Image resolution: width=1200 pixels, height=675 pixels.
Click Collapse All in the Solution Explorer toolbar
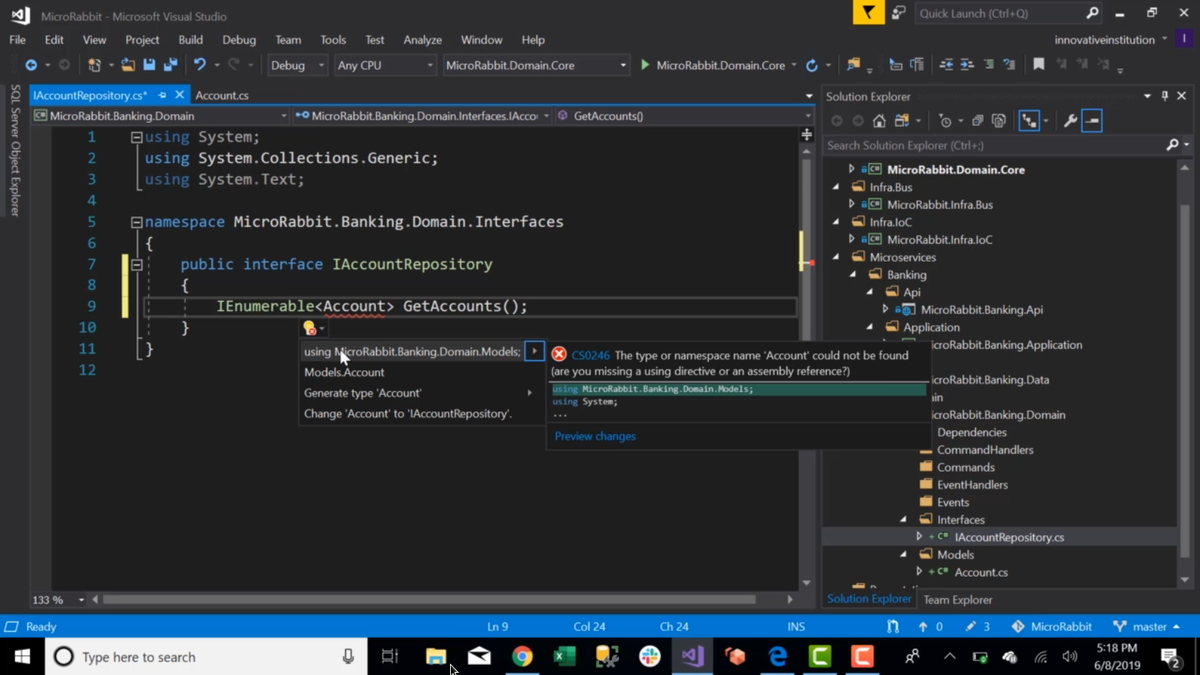click(x=978, y=121)
